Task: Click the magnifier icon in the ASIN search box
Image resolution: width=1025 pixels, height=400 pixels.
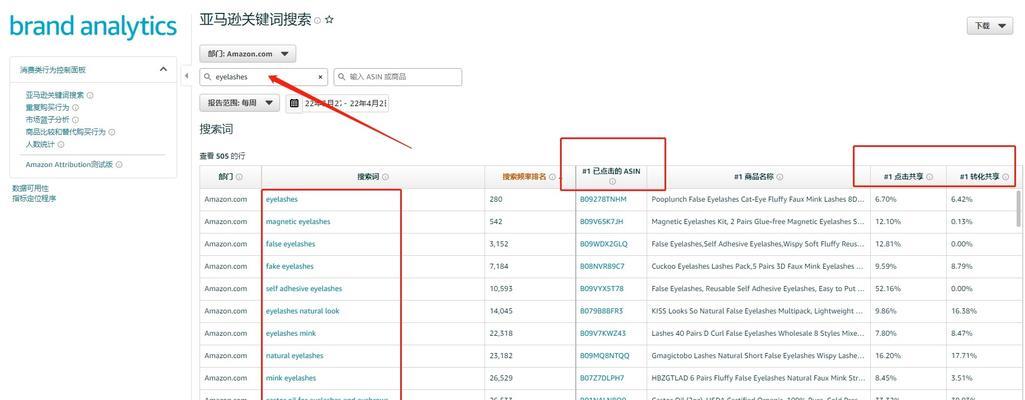Action: click(342, 77)
